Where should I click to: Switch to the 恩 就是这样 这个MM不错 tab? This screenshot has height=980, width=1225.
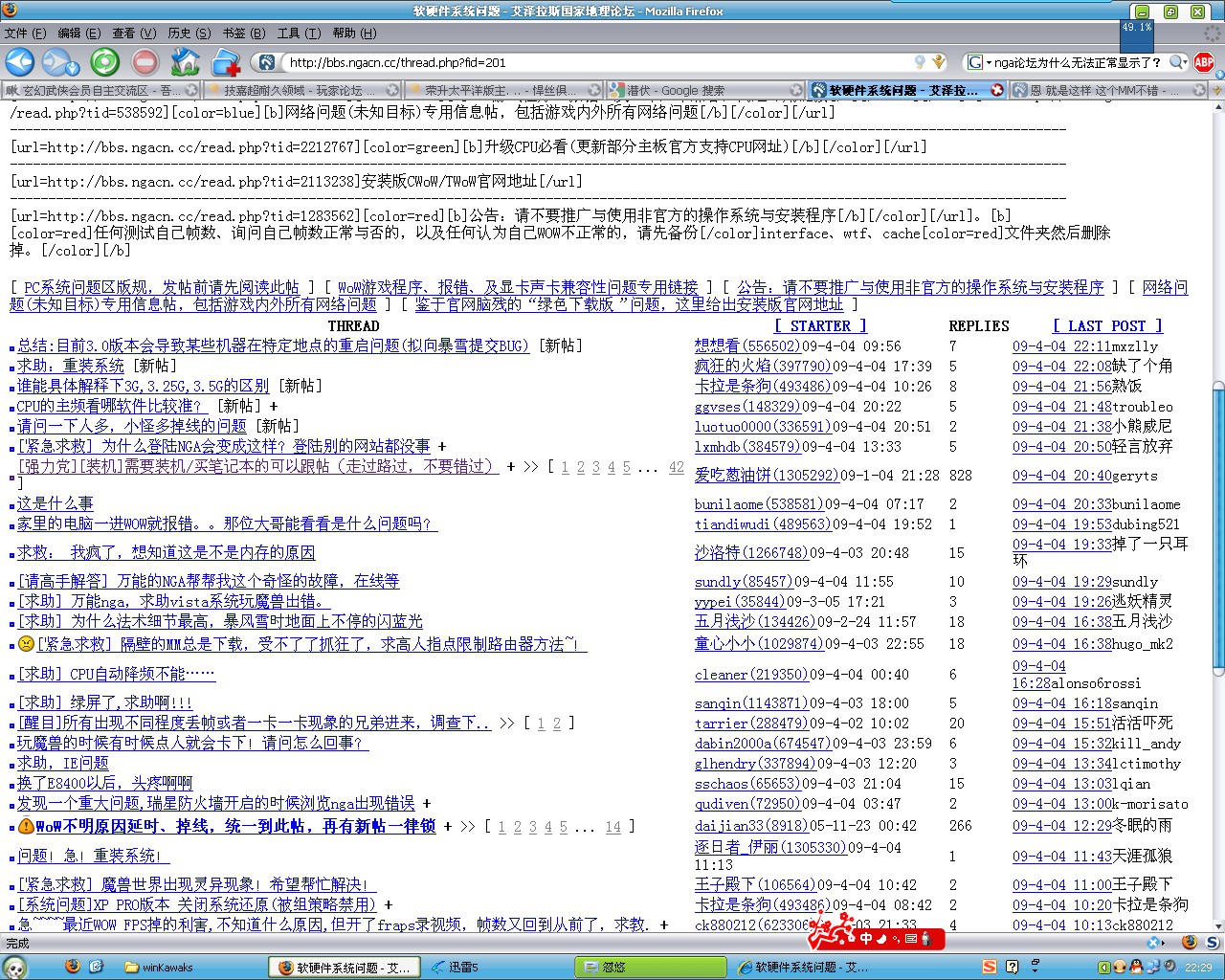(1108, 90)
